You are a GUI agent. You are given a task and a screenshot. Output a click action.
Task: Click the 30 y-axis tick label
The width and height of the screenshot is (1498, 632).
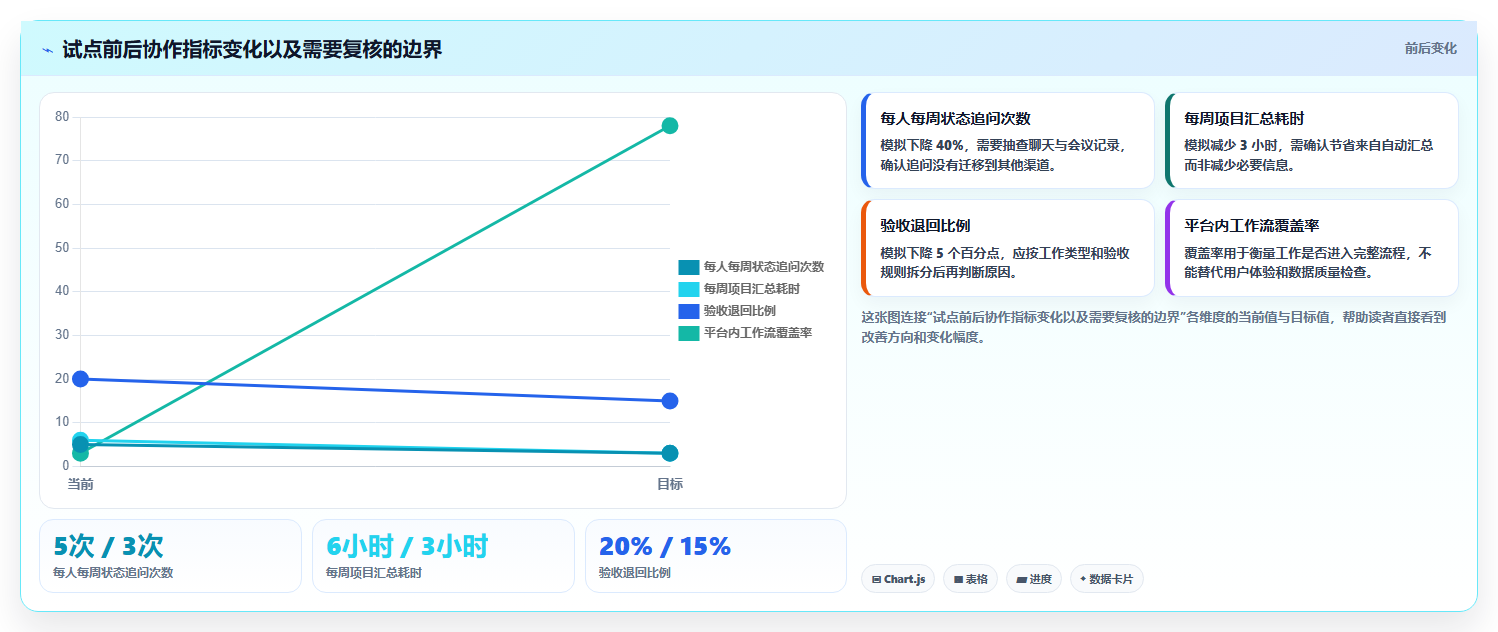(x=62, y=334)
